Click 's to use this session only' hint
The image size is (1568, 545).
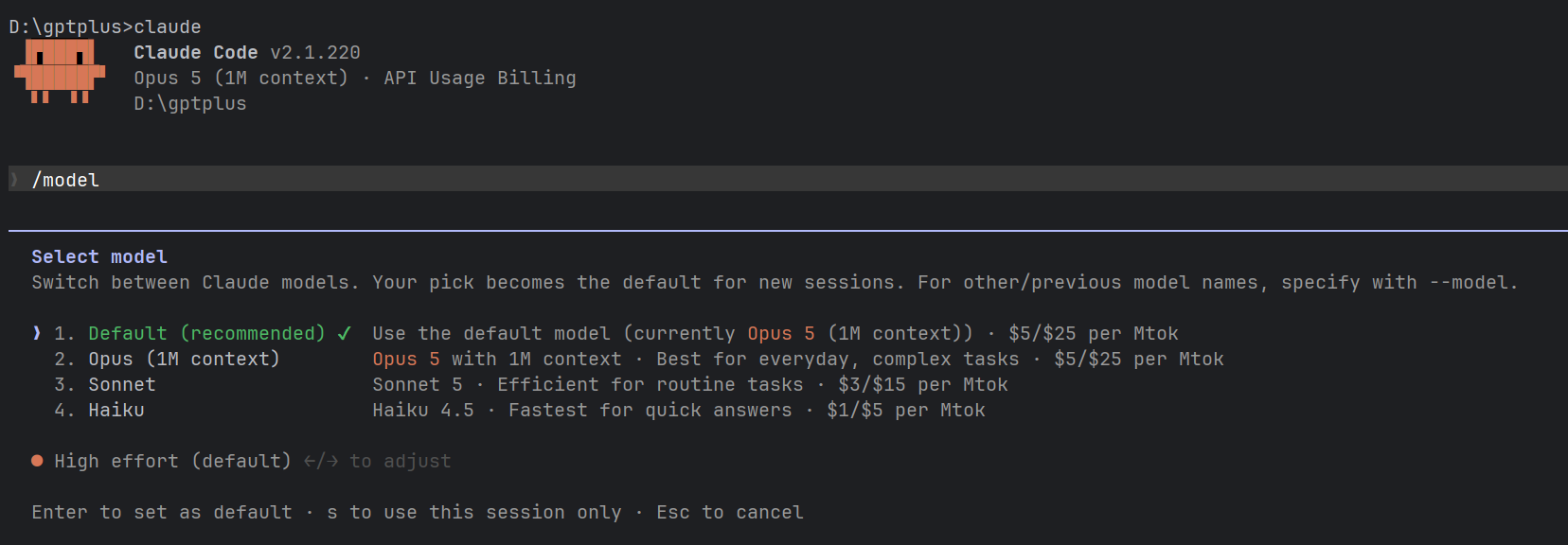point(474,512)
